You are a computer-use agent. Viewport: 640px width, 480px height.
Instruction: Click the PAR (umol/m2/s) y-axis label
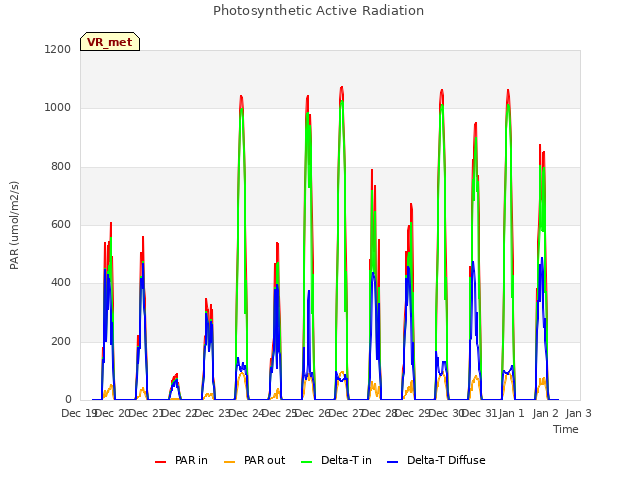(x=14, y=225)
